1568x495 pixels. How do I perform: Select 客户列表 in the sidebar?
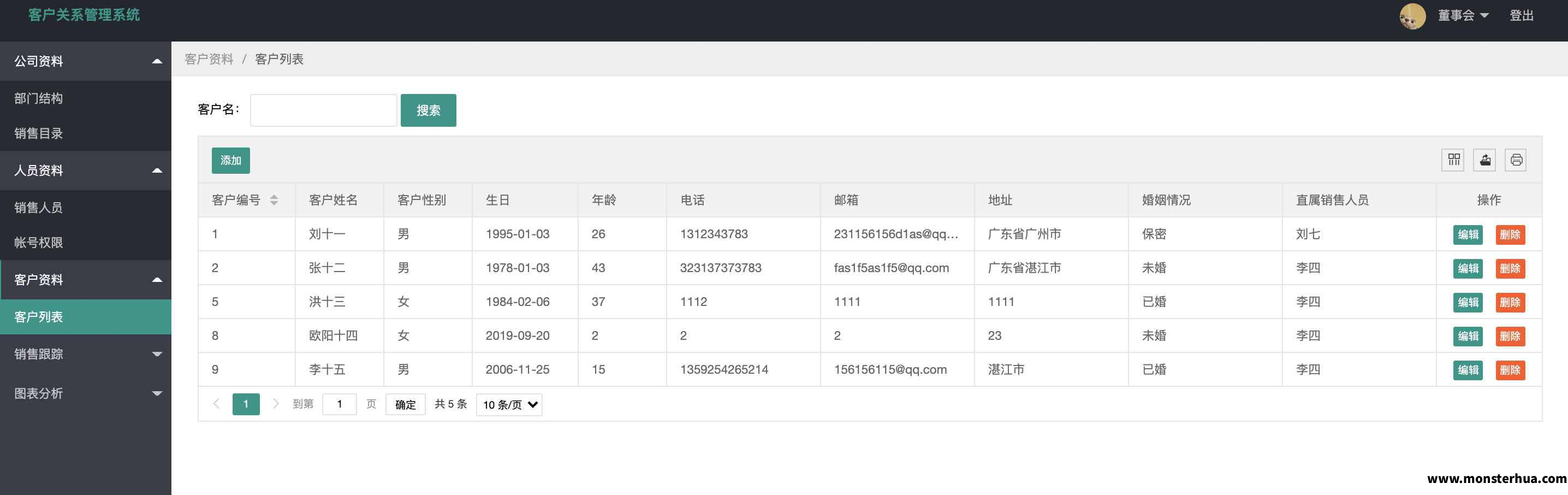click(x=86, y=317)
